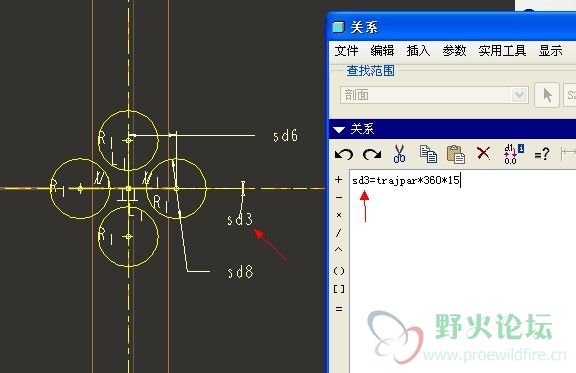
Task: Insert the division slash operator
Action: pos(339,233)
